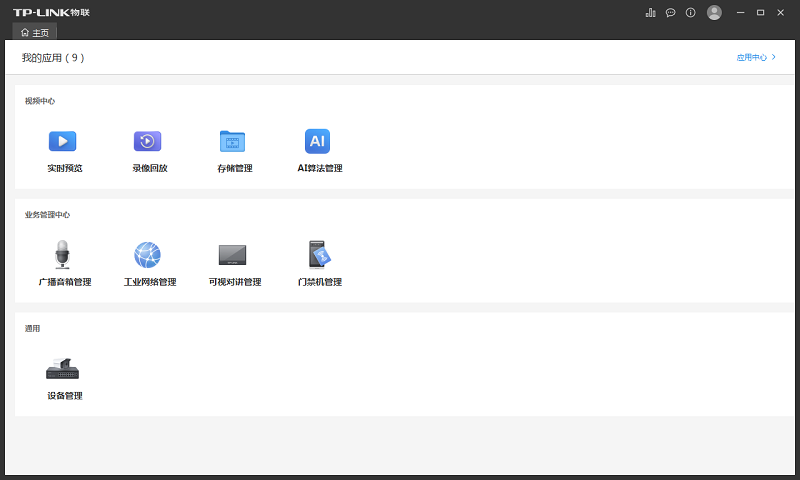800x480 pixels.
Task: Show the info circle icon
Action: (690, 13)
